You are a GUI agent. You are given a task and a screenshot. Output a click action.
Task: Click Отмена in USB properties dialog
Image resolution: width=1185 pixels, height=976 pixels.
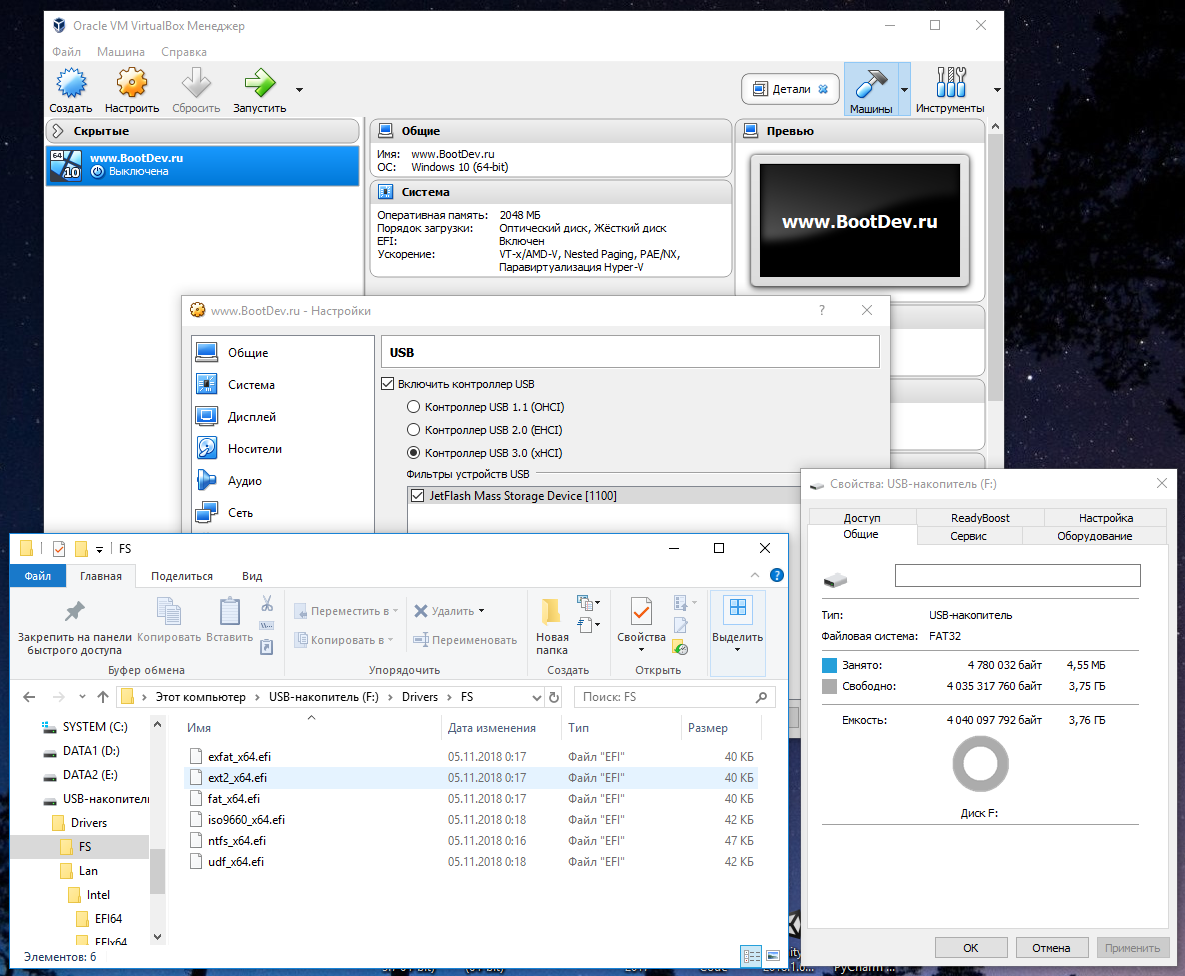(x=1051, y=948)
